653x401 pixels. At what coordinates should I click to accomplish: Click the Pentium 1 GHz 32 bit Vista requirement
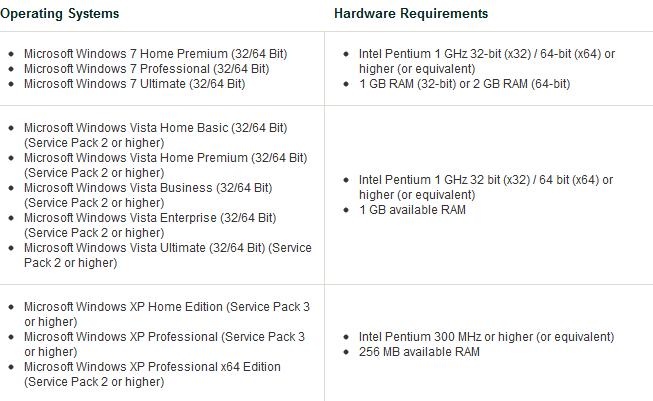coord(486,187)
